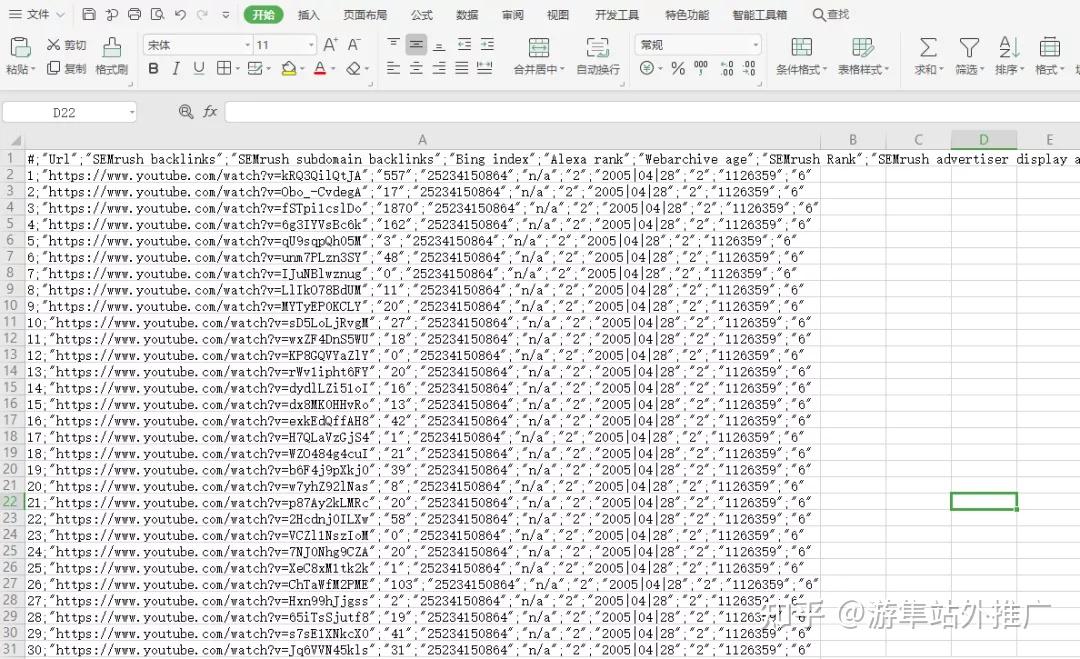Open the font name dropdown (宋体)
Screen dimensions: 1080x659
coord(248,45)
